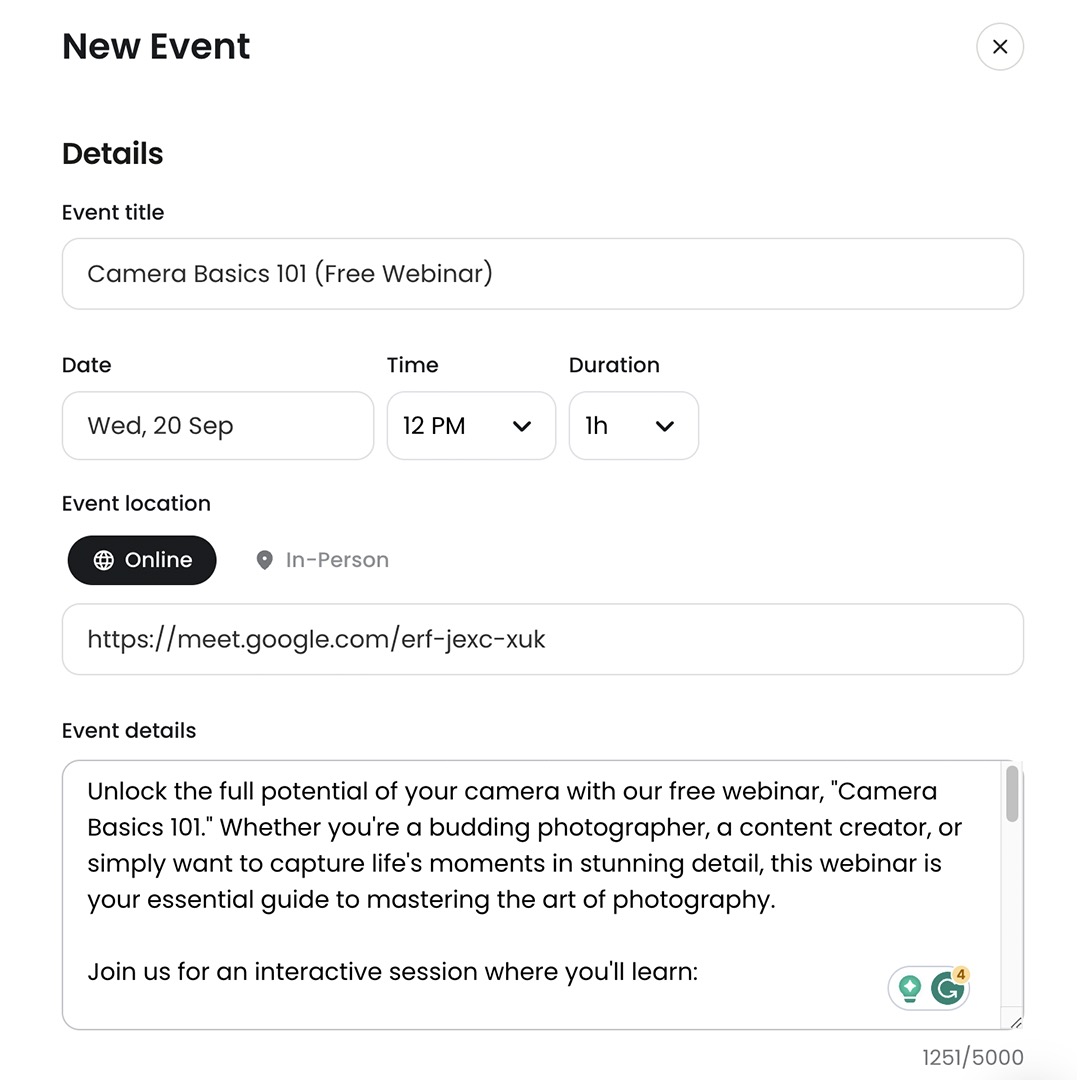The height and width of the screenshot is (1080, 1080).
Task: Click the Event details scrollbar
Action: coord(1011,793)
